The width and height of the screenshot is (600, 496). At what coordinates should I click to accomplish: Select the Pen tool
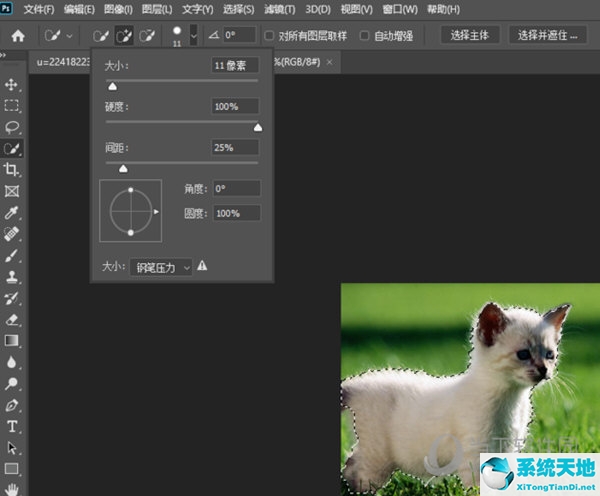click(13, 405)
